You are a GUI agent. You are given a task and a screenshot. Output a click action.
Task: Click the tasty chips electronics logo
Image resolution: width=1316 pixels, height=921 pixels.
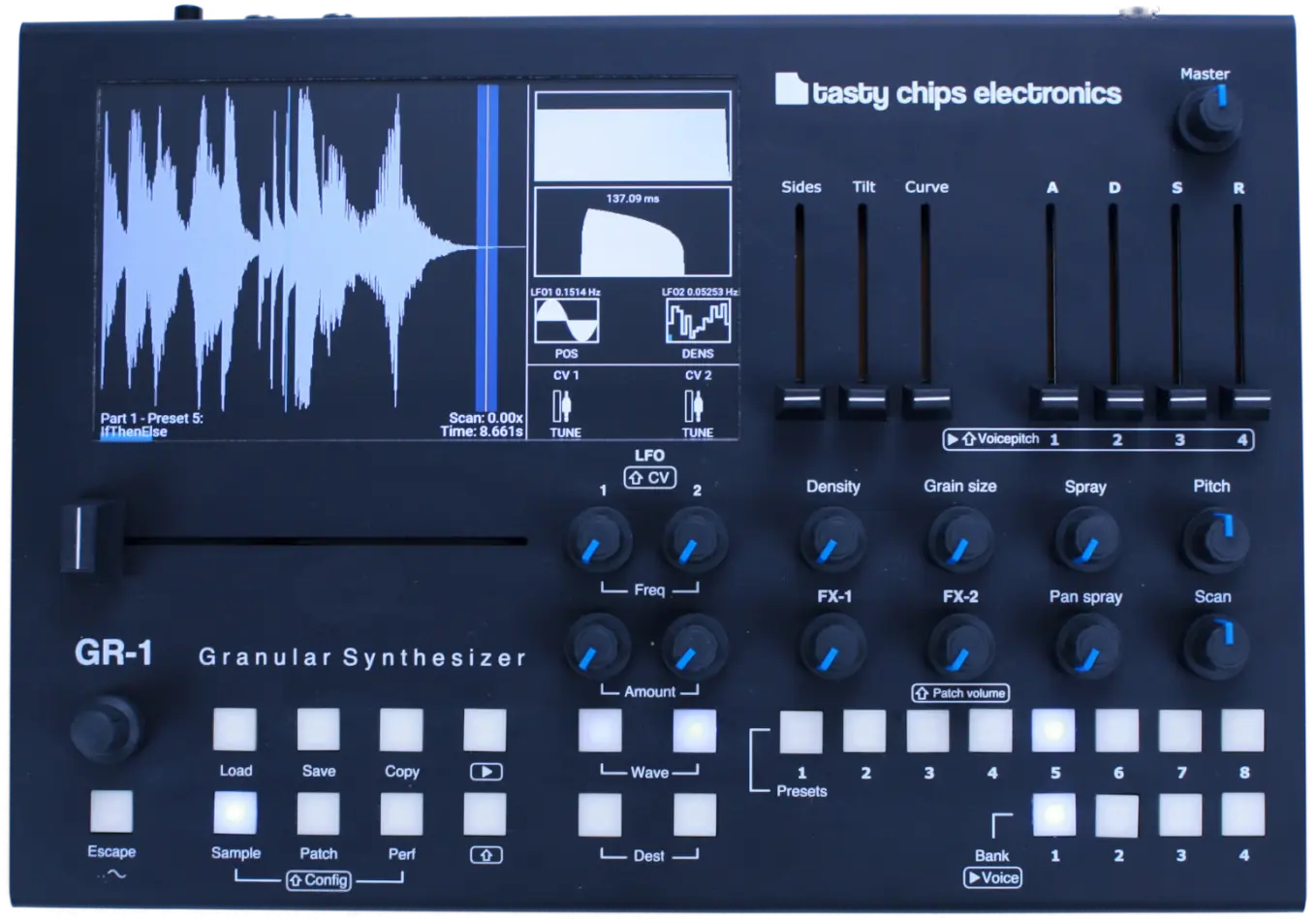click(948, 92)
